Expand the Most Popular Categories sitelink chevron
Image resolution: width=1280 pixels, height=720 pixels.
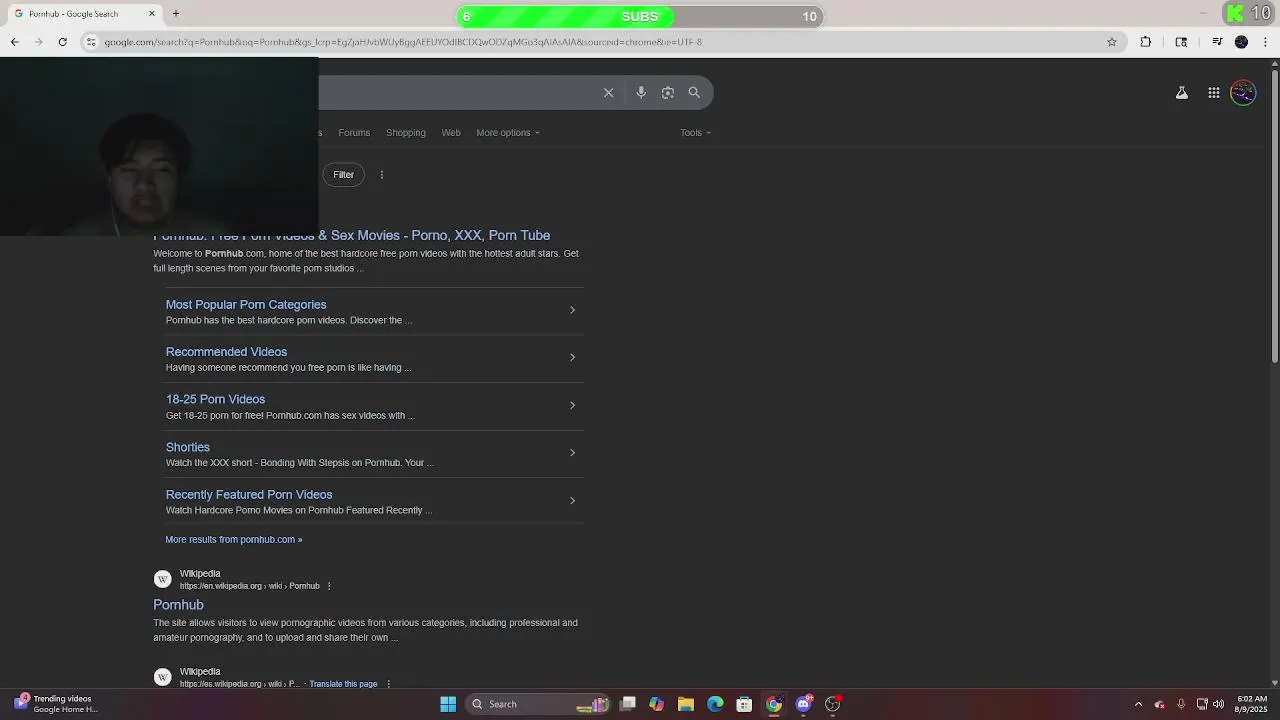pyautogui.click(x=572, y=310)
